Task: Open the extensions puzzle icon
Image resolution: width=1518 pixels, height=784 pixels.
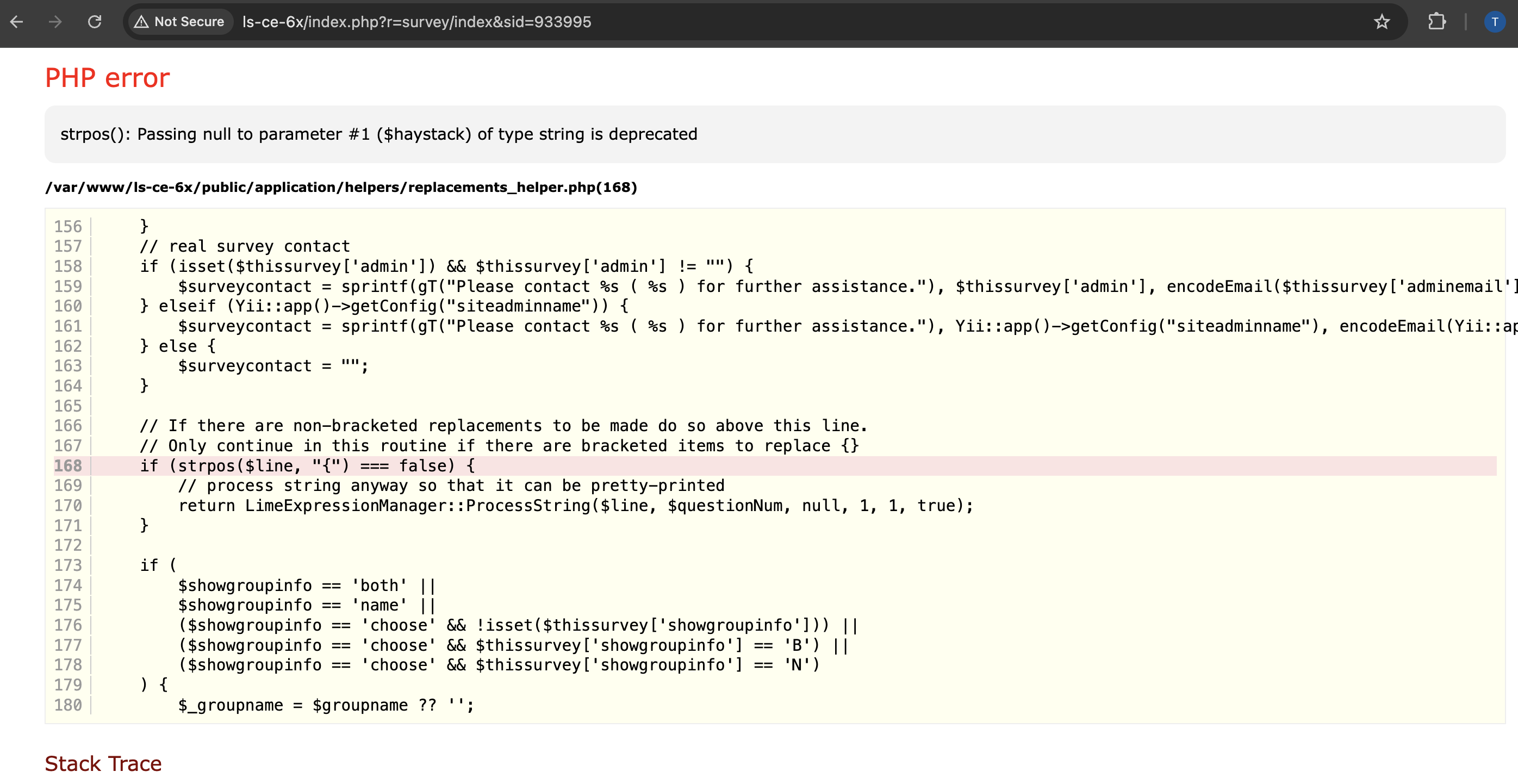Action: coord(1436,22)
